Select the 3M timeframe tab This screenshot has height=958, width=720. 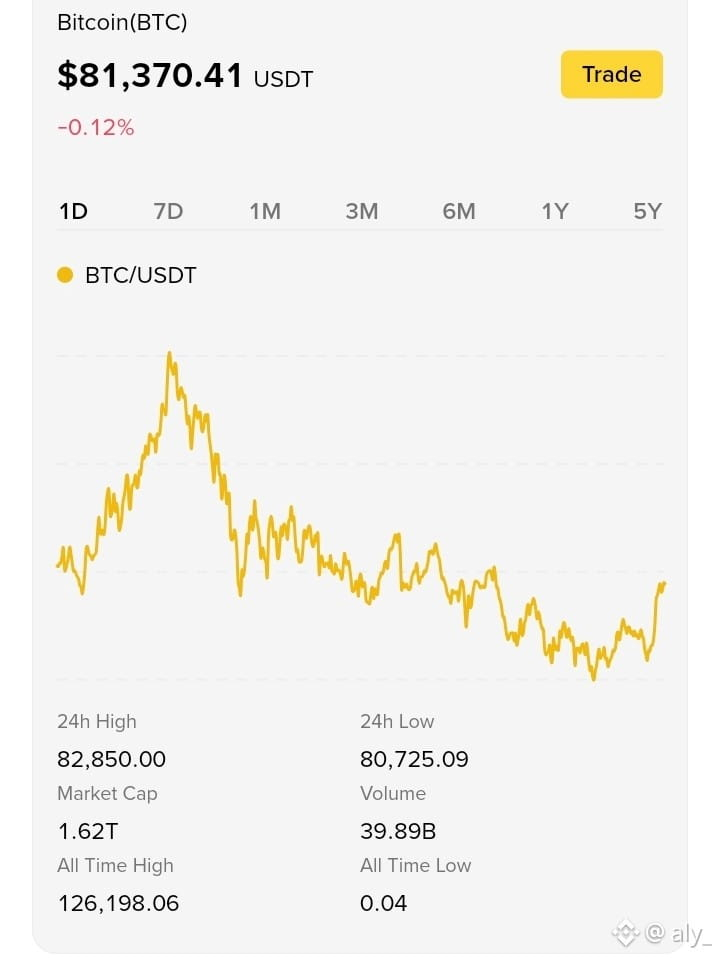point(361,211)
